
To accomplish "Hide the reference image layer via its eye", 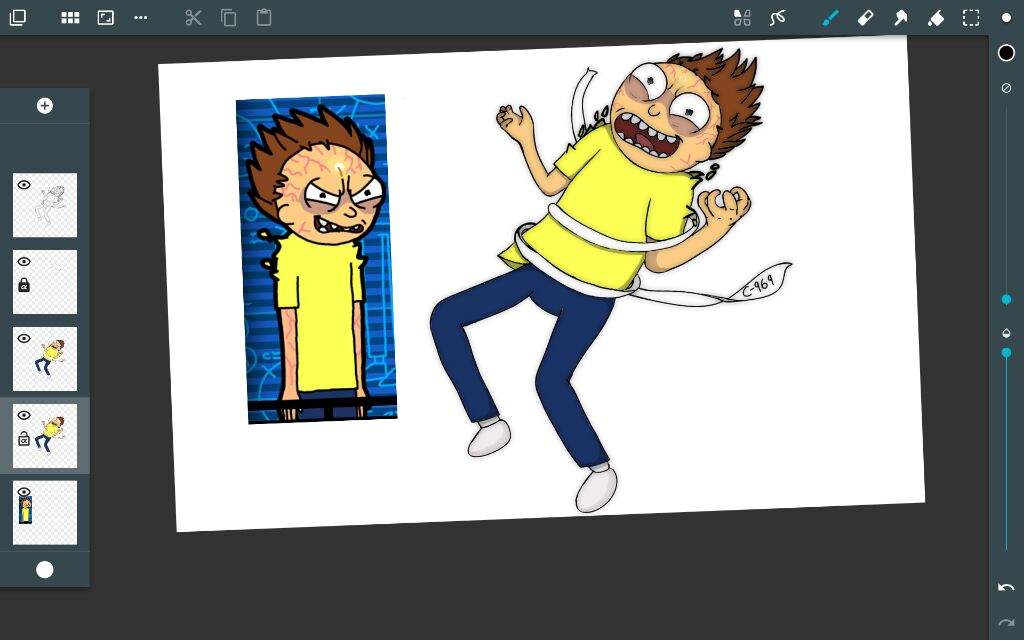I will pos(24,492).
